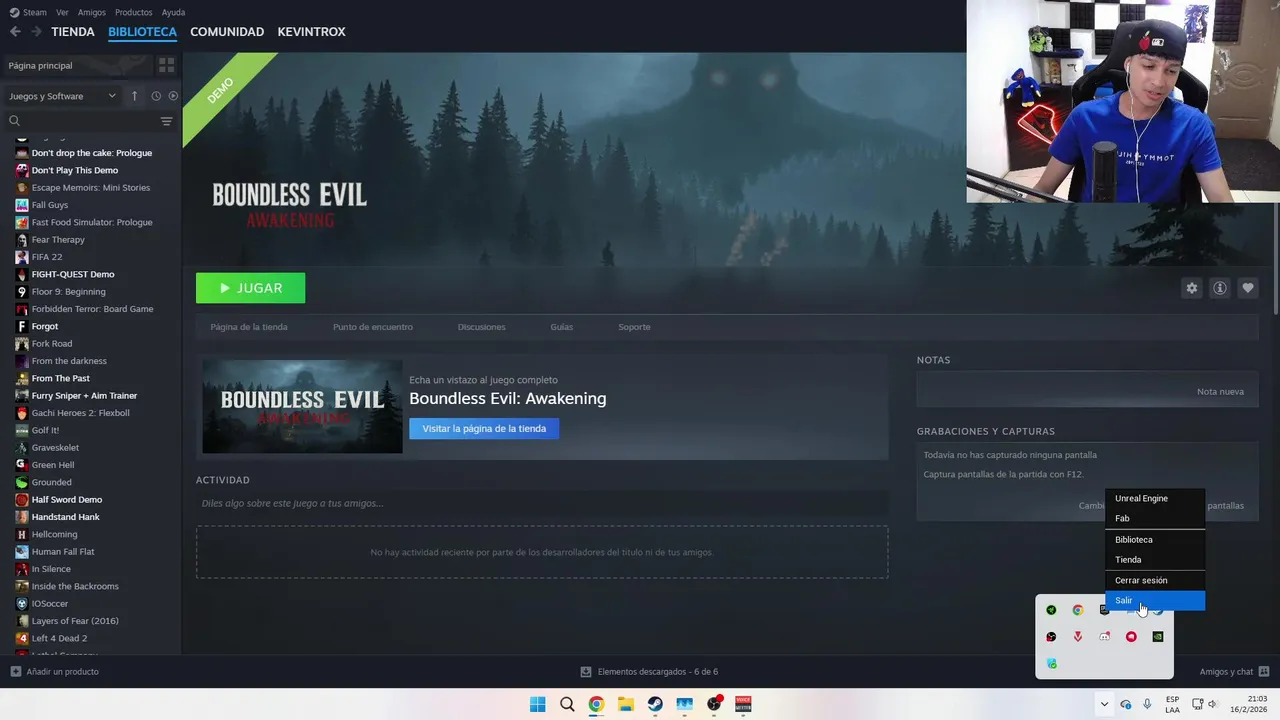Open the Amigos menu

click(x=92, y=12)
